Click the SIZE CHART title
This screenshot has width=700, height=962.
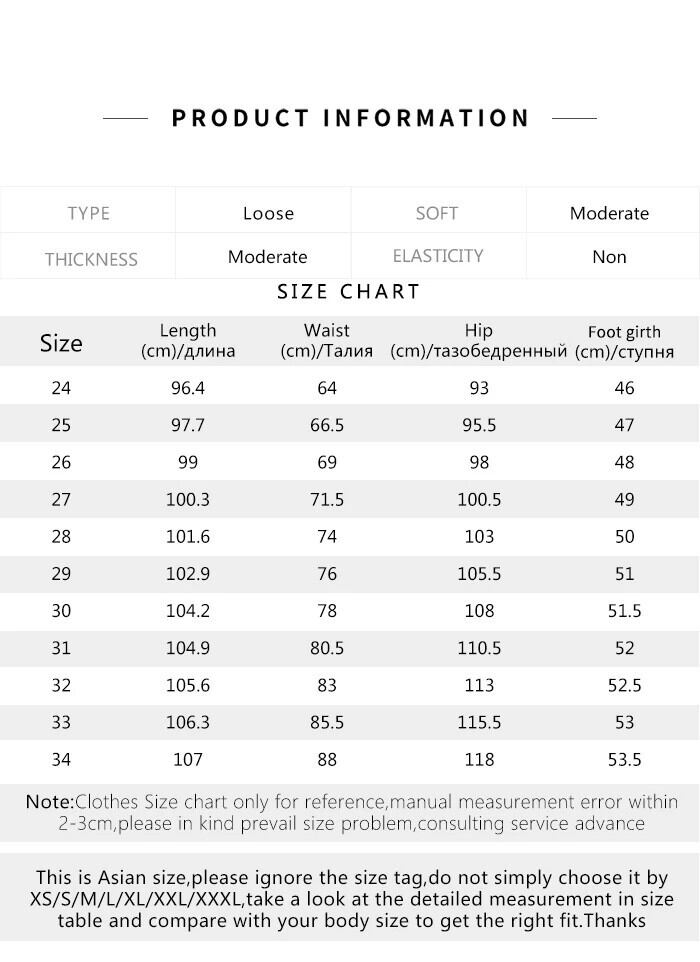(349, 292)
